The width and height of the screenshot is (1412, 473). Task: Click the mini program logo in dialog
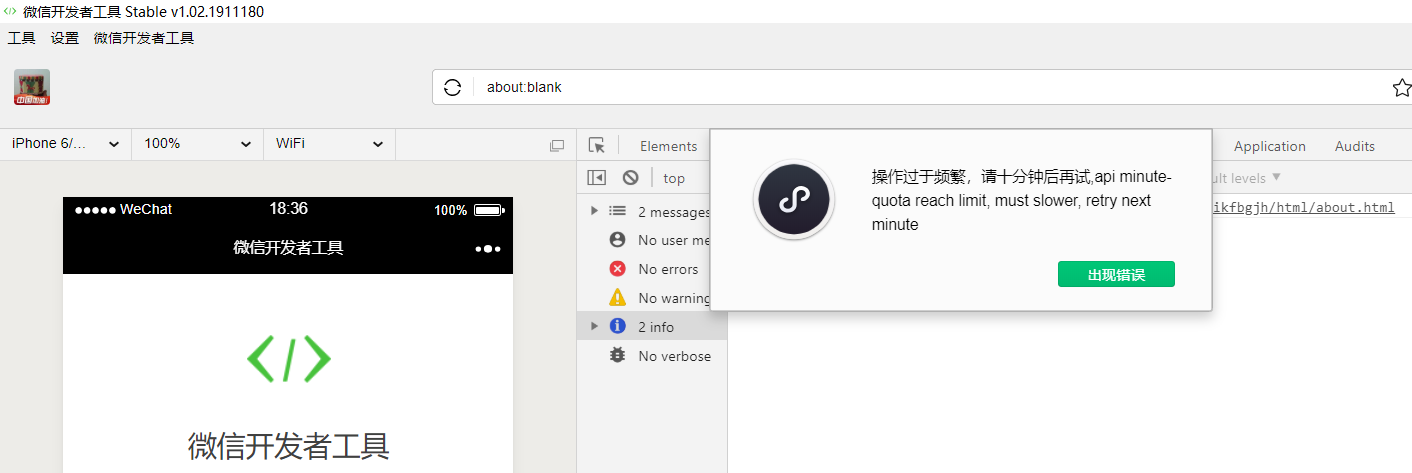(794, 200)
